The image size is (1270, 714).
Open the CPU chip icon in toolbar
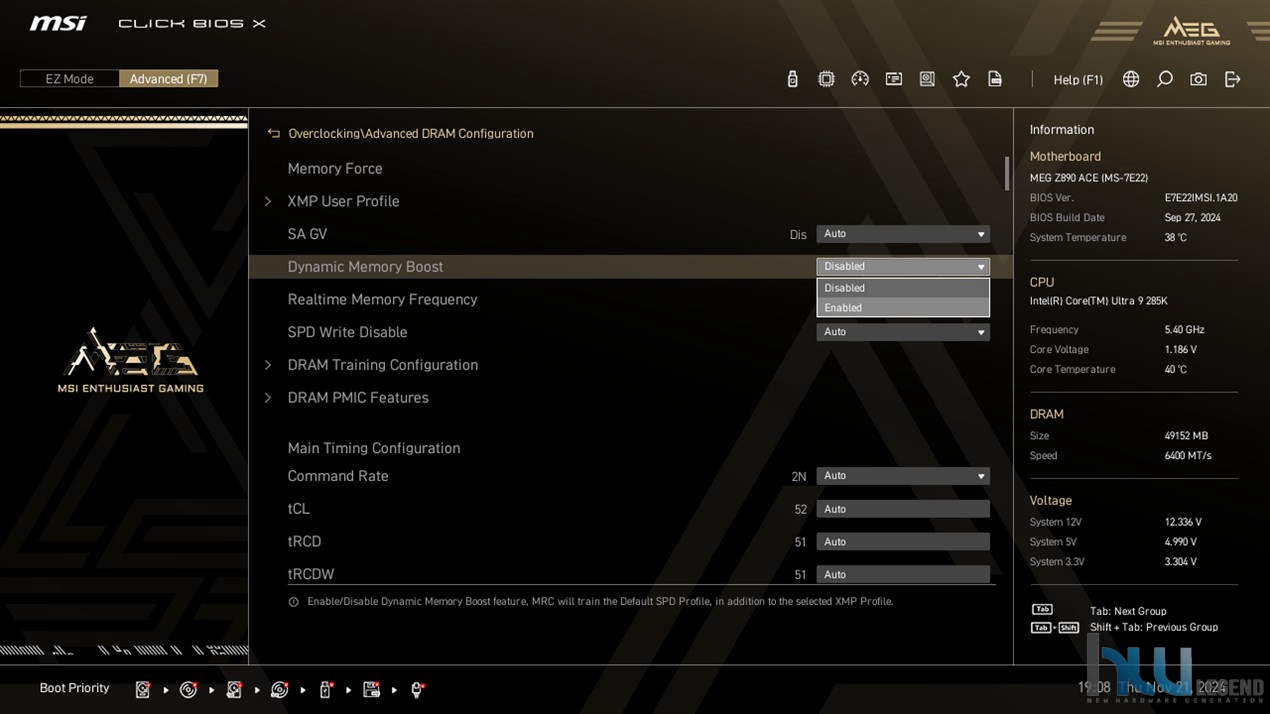tap(826, 79)
